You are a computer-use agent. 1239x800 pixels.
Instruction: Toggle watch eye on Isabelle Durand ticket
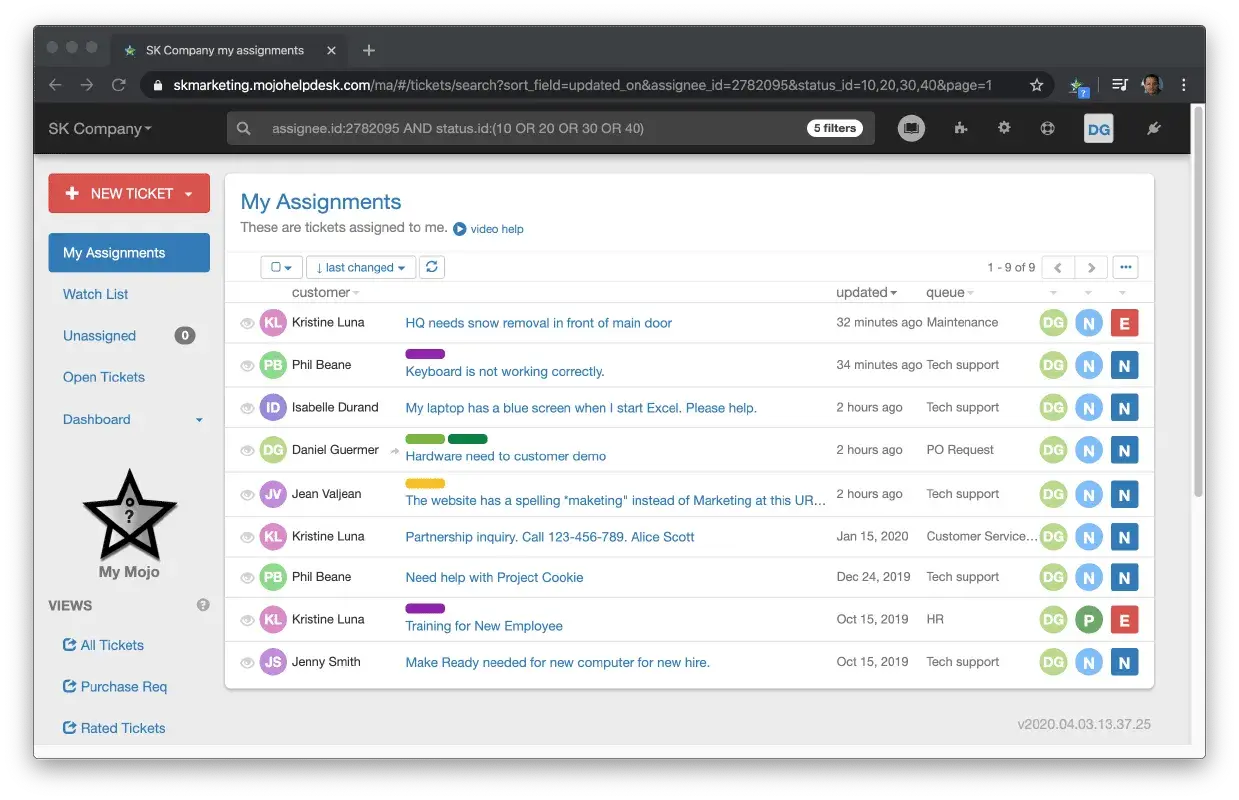tap(247, 408)
